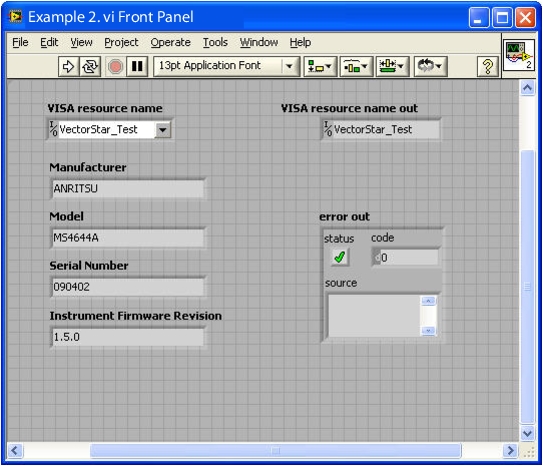Expand the VISA resource name dropdown
The image size is (543, 466).
[x=162, y=130]
